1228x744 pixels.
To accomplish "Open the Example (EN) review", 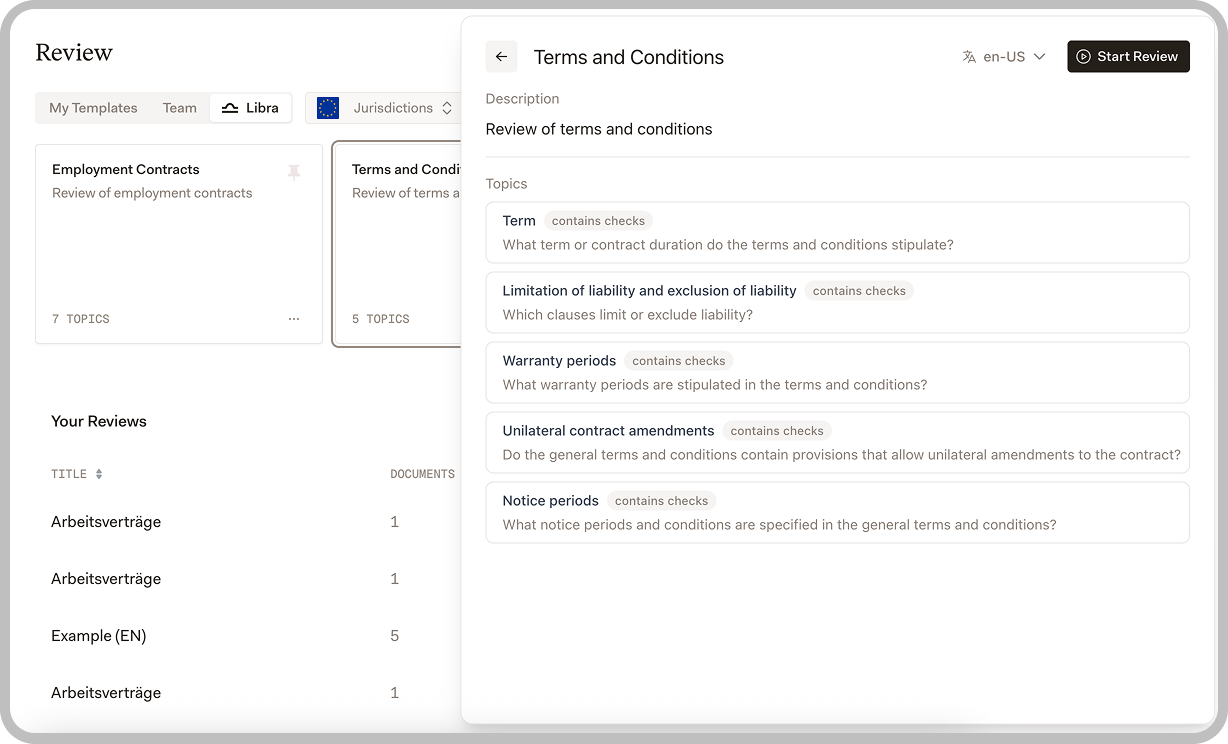I will (x=98, y=635).
